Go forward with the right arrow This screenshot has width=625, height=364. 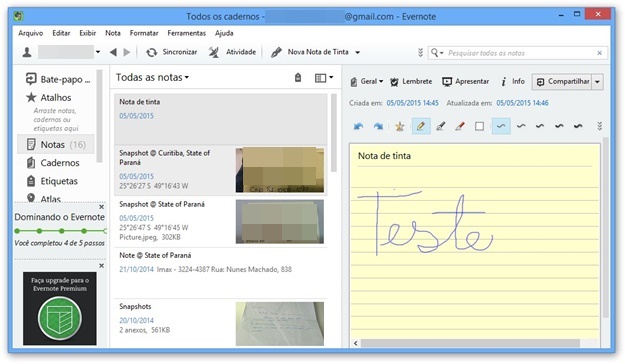(127, 52)
